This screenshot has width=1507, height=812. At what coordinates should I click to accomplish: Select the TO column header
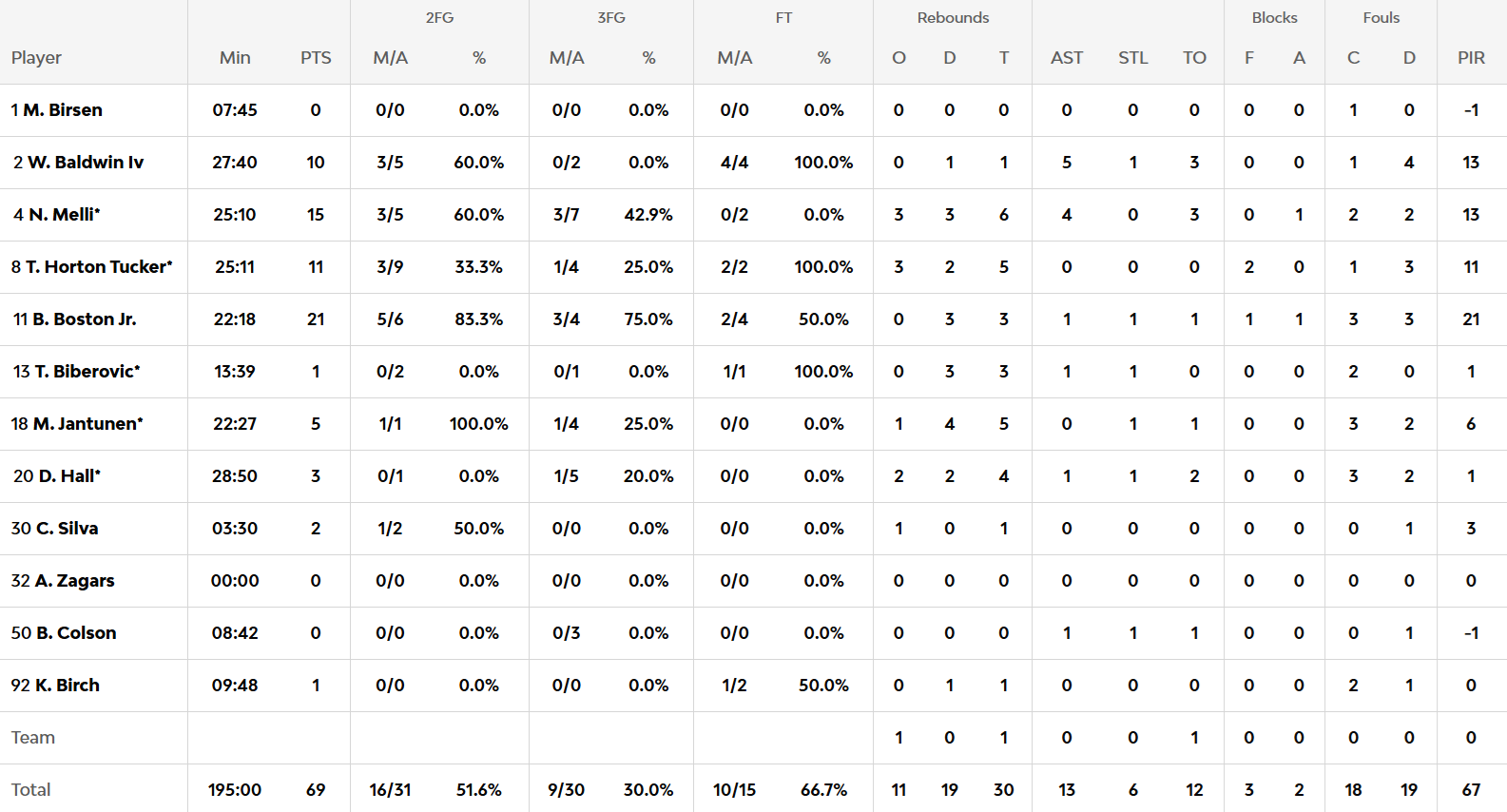[1194, 58]
